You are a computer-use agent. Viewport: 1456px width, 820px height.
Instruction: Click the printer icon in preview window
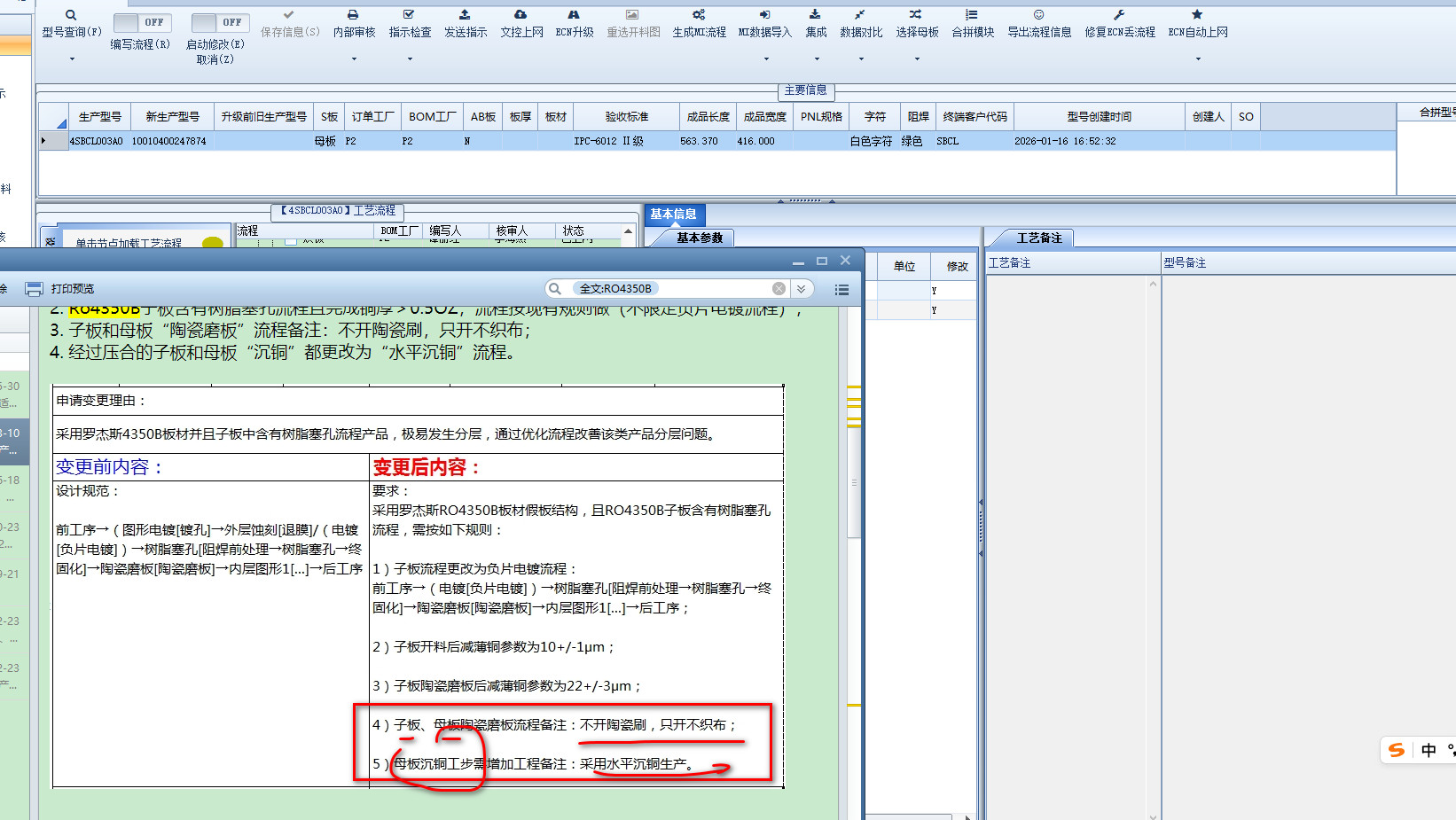[35, 289]
